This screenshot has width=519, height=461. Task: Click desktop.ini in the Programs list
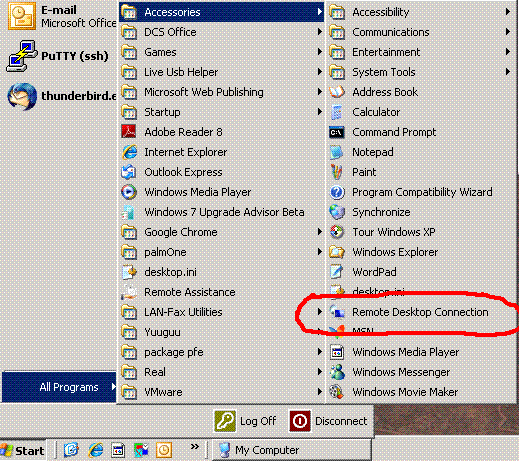221,272
